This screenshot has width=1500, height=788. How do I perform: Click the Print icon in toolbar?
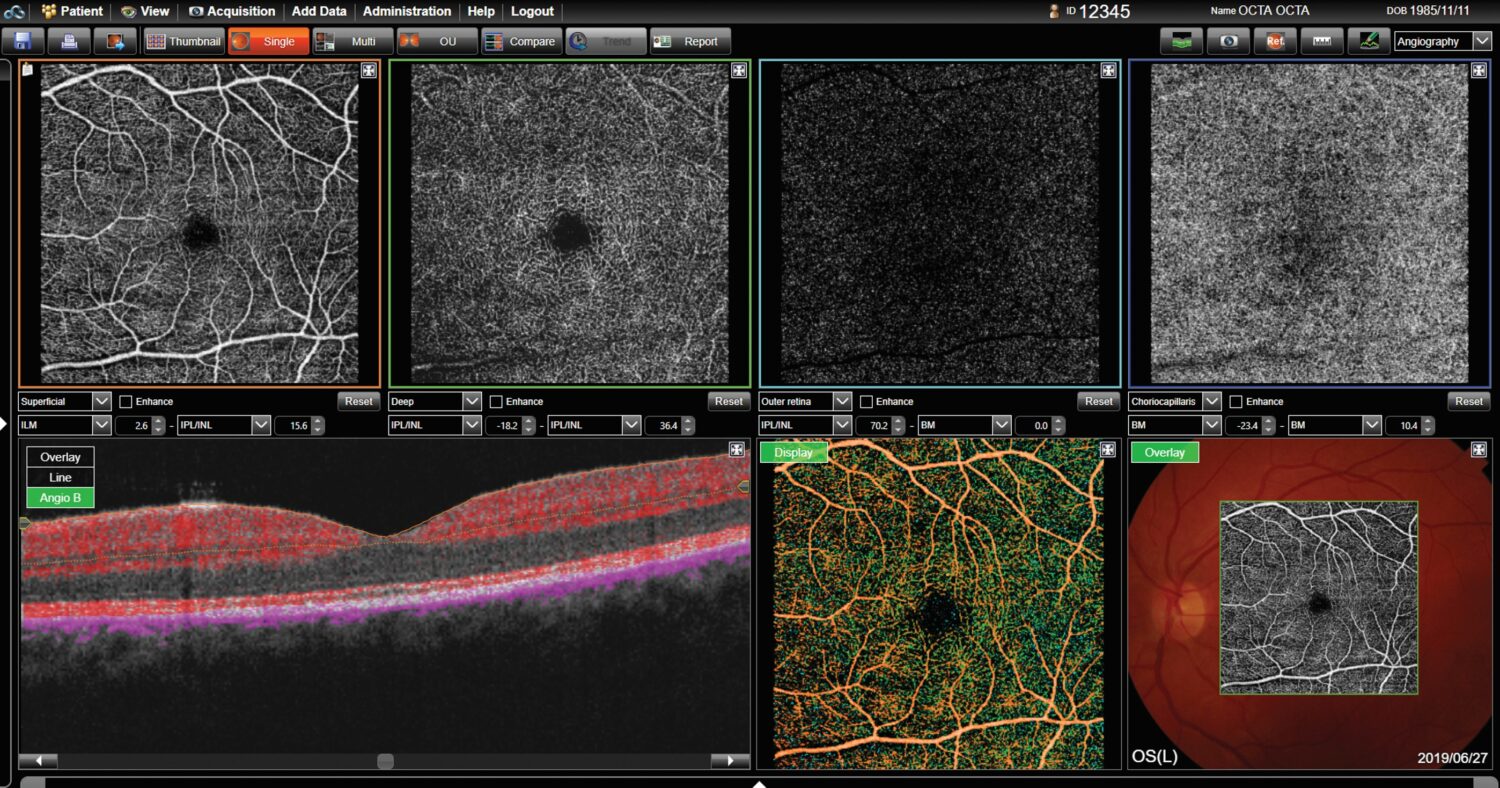[x=69, y=42]
